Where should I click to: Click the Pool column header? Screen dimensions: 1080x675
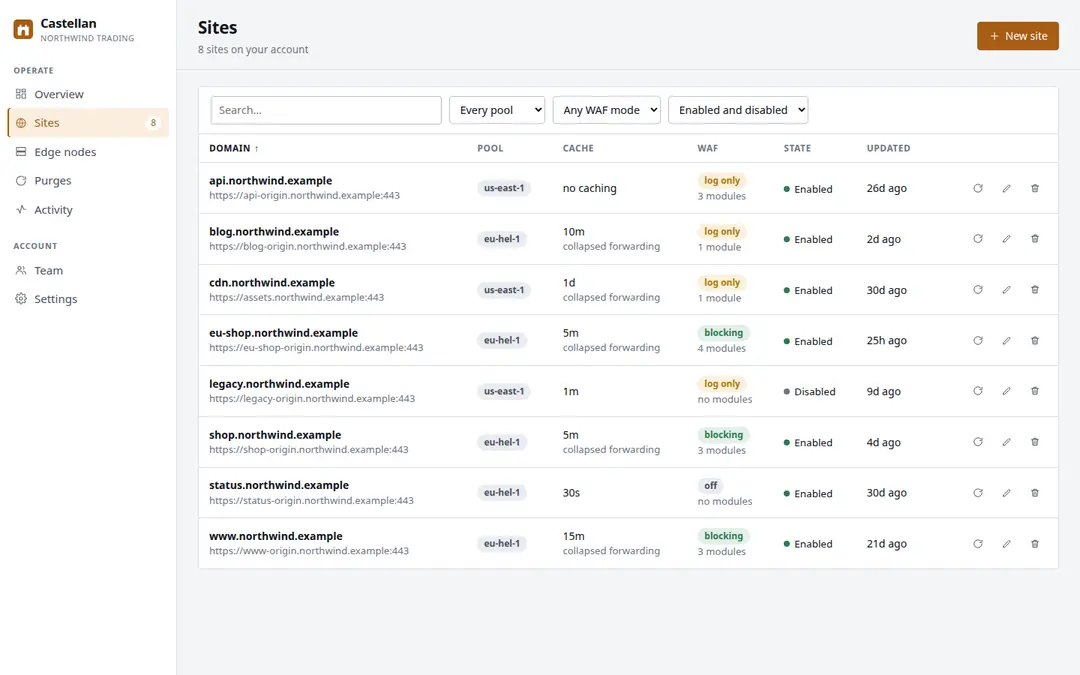(490, 148)
